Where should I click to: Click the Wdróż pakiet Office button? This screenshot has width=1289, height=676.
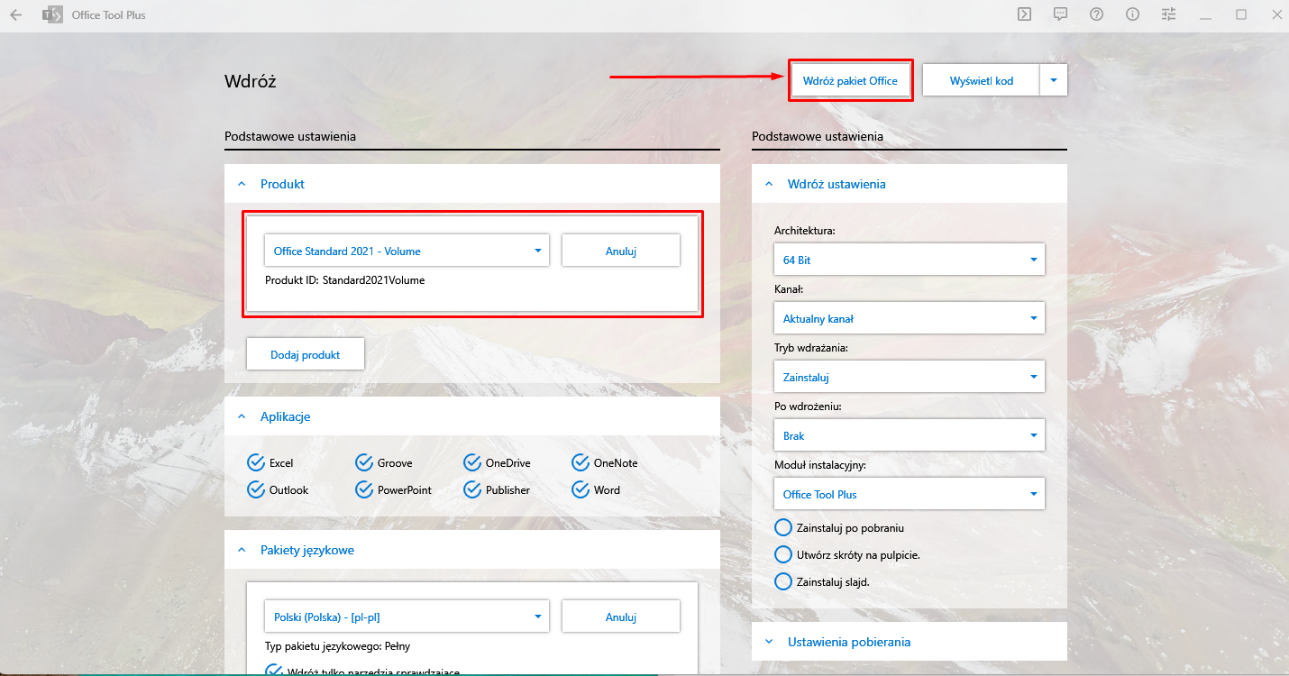point(850,81)
